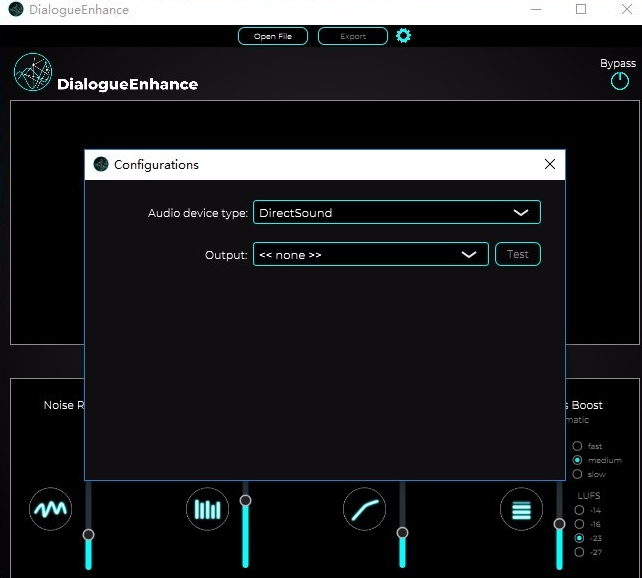This screenshot has width=642, height=578.
Task: Click the DialogueEnhance circular logo
Action: (x=33, y=72)
